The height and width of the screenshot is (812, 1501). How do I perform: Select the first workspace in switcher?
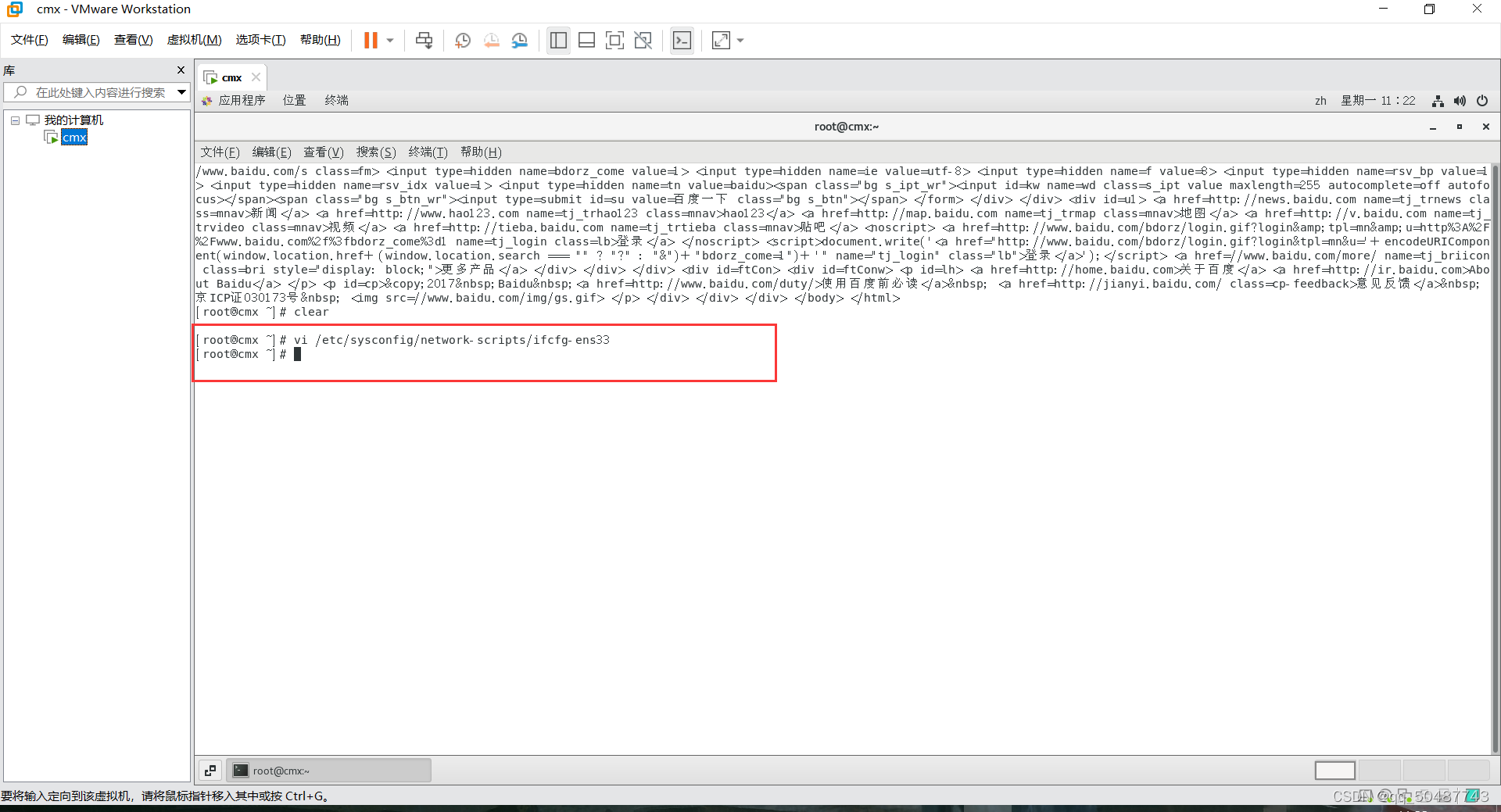pos(1335,771)
